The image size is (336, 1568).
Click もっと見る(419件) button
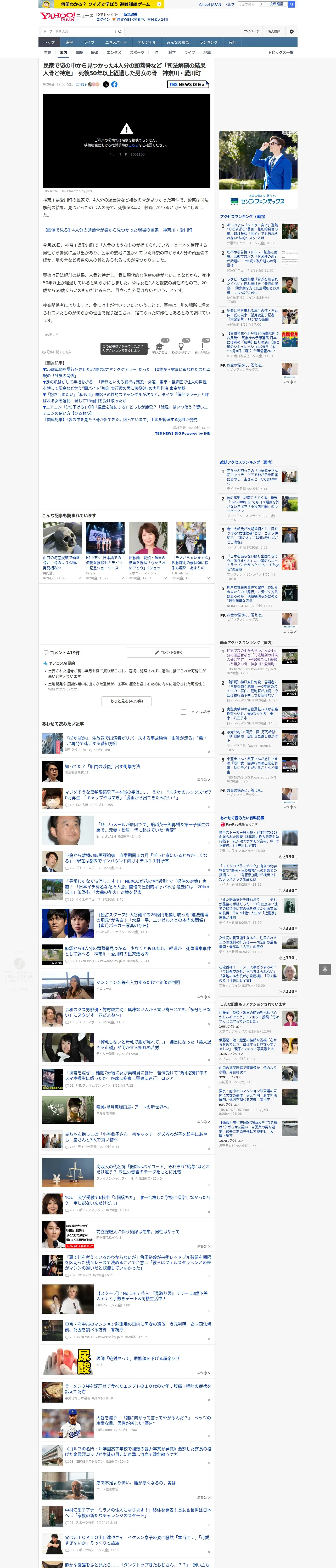click(127, 701)
